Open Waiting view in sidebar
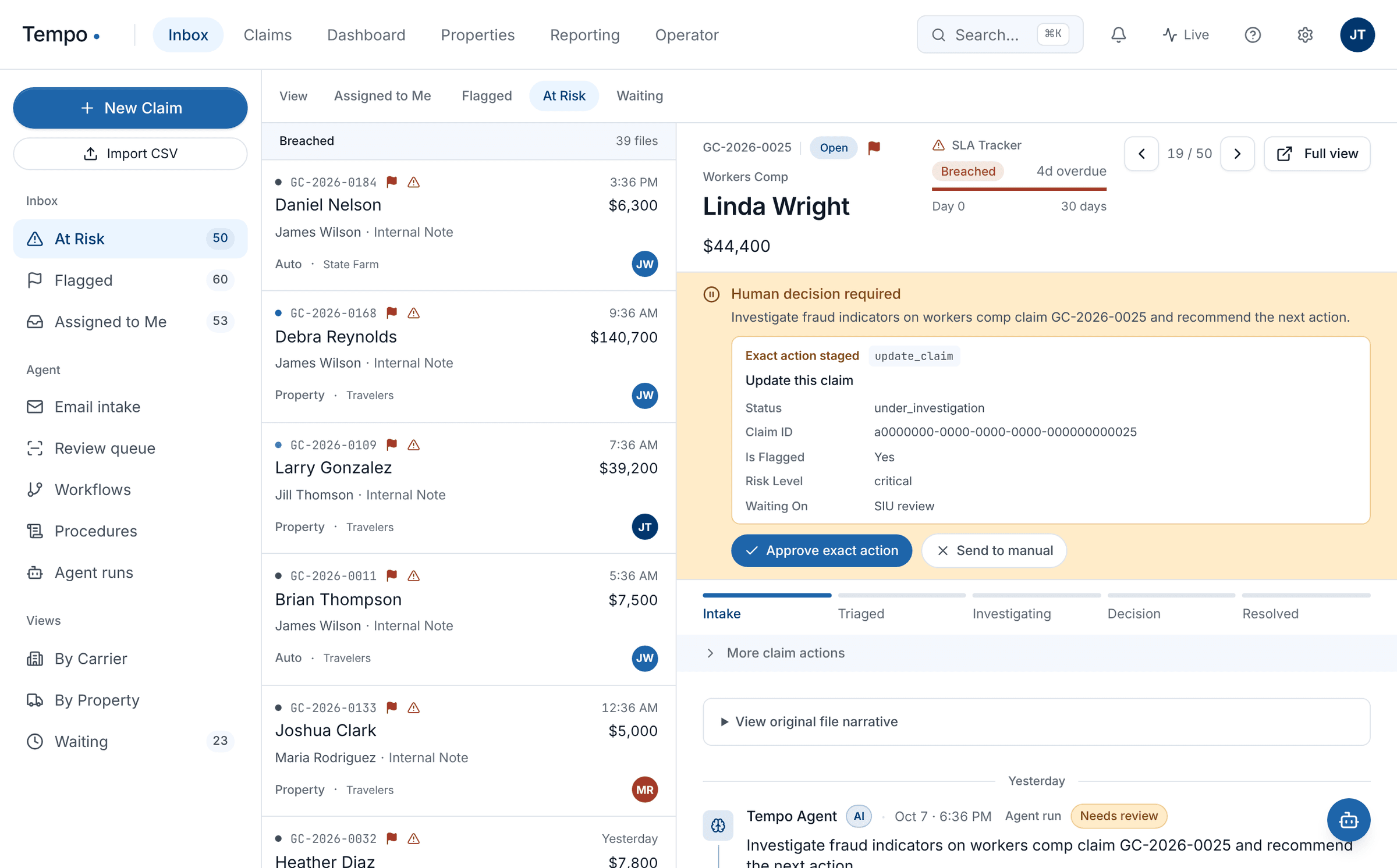The width and height of the screenshot is (1397, 868). (x=130, y=741)
